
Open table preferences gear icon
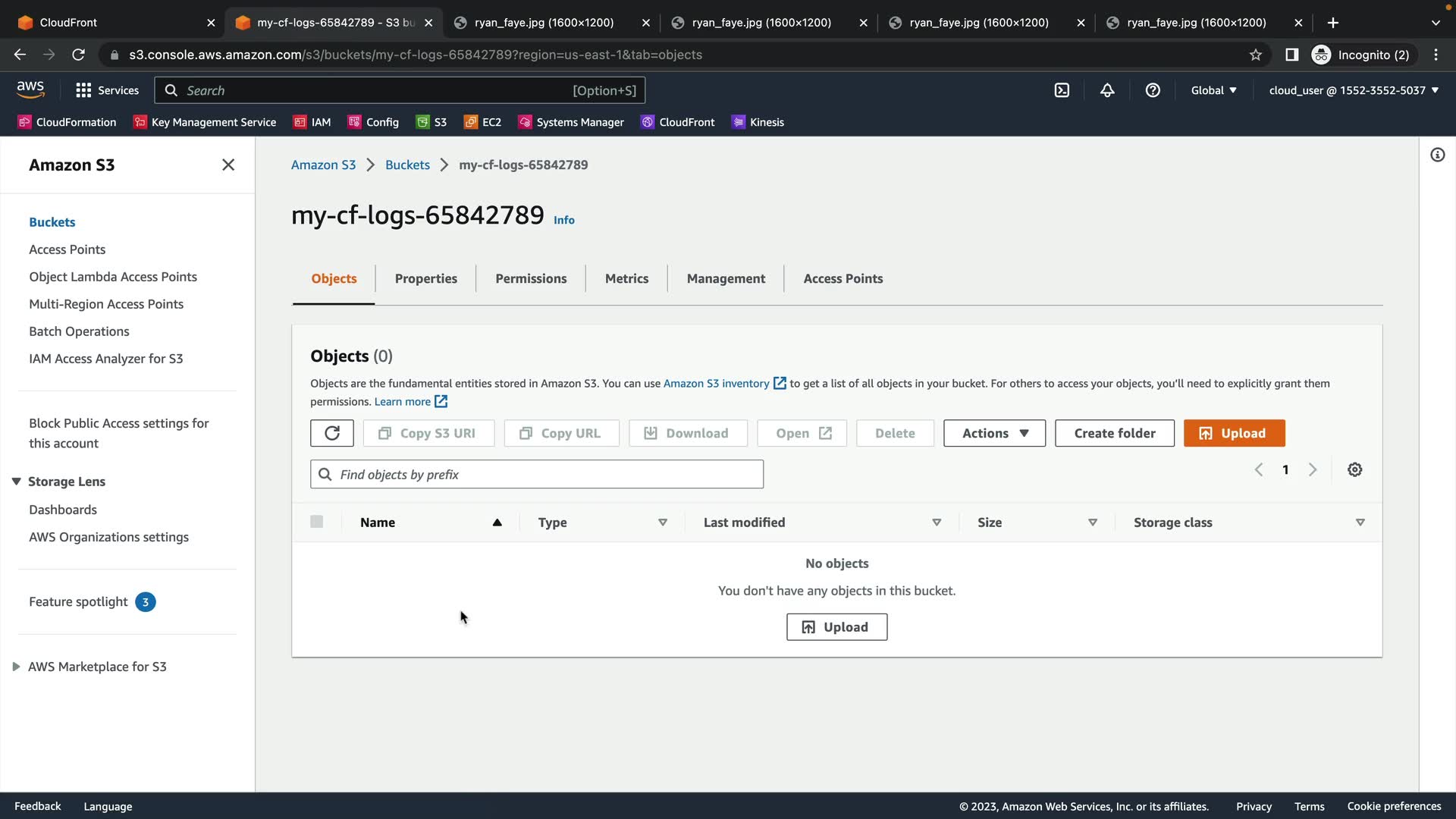(1354, 469)
